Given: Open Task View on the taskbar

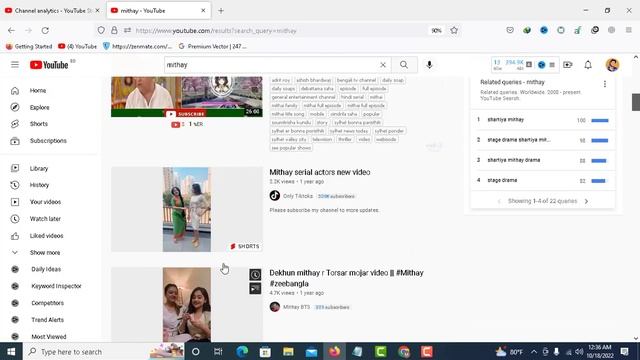Looking at the screenshot, I should click(x=218, y=351).
